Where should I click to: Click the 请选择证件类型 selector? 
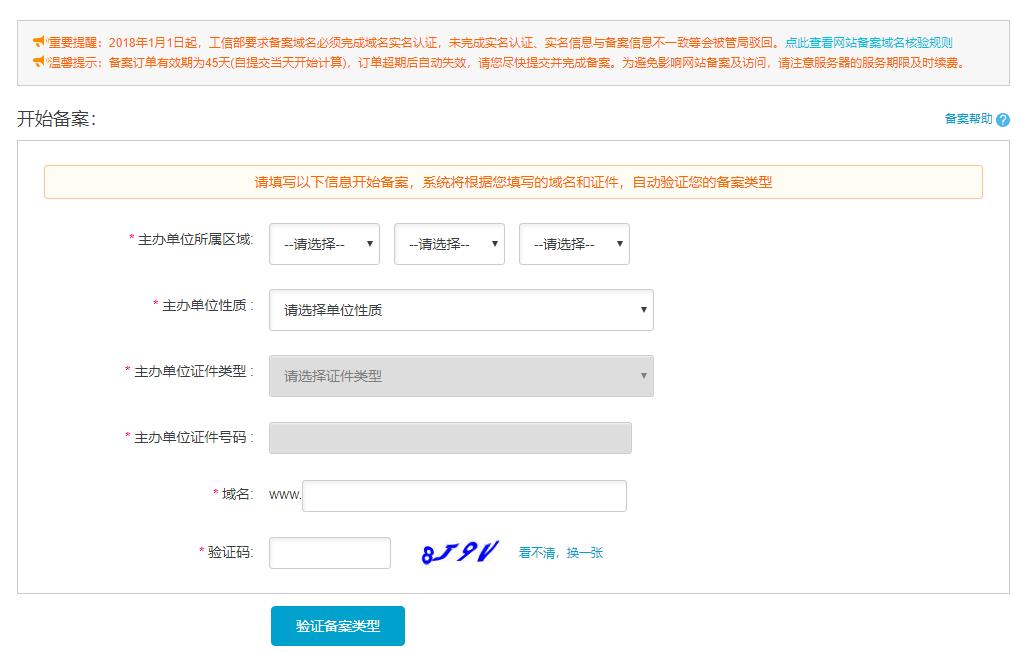[x=460, y=374]
